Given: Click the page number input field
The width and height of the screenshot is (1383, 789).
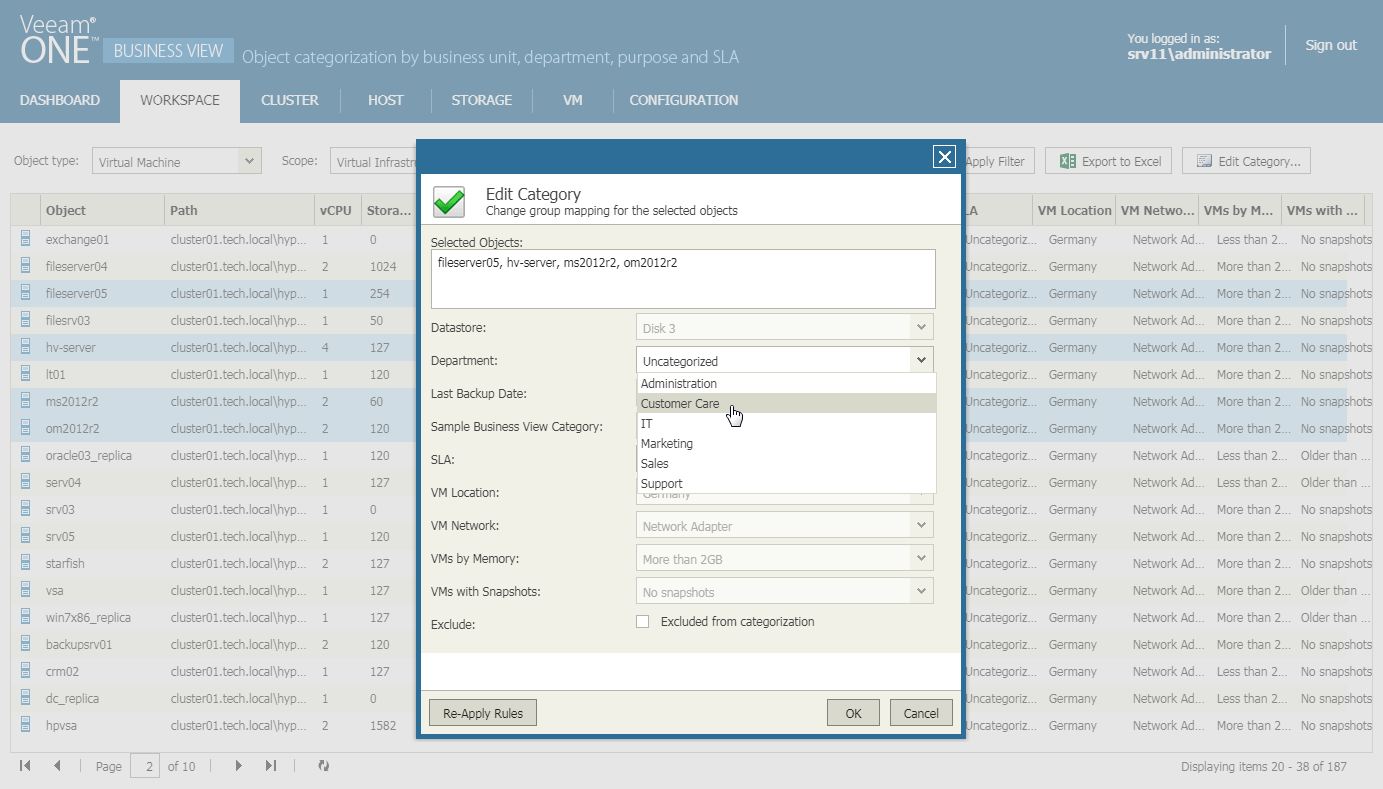Looking at the screenshot, I should click(x=145, y=766).
